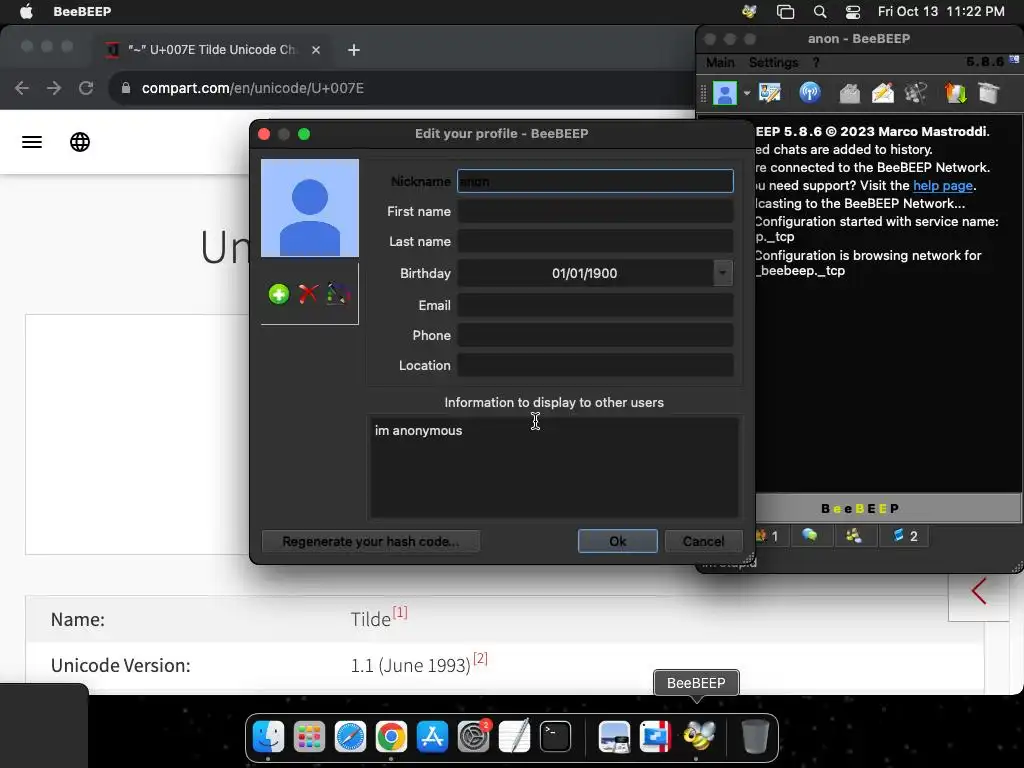This screenshot has width=1024, height=768.
Task: Open Google Chrome from the Dock
Action: pos(391,737)
